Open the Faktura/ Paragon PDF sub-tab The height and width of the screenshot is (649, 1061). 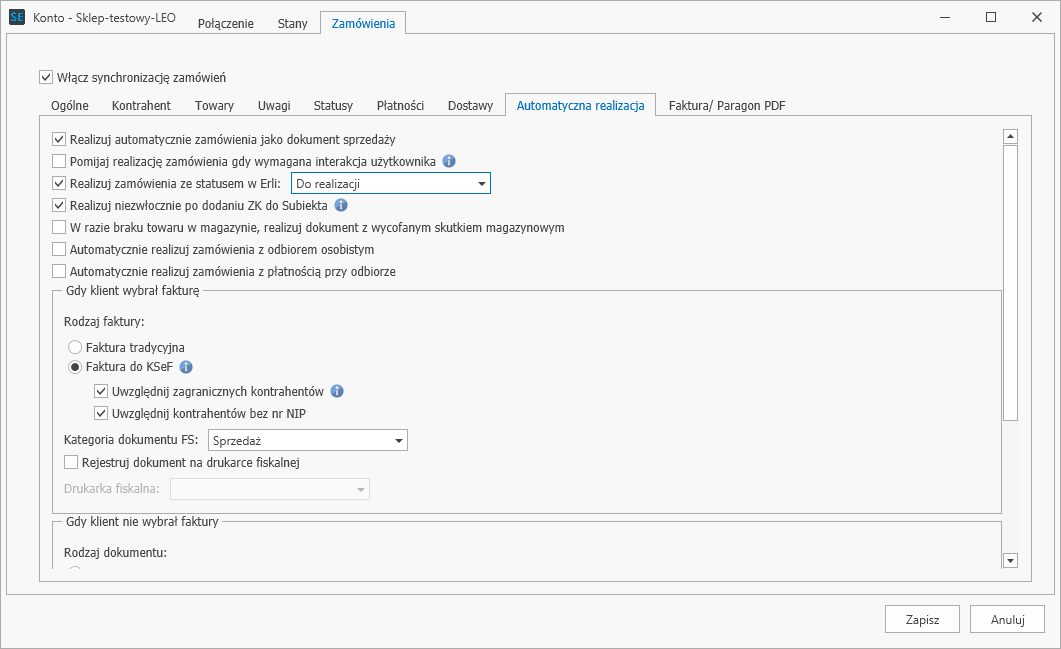tap(727, 106)
